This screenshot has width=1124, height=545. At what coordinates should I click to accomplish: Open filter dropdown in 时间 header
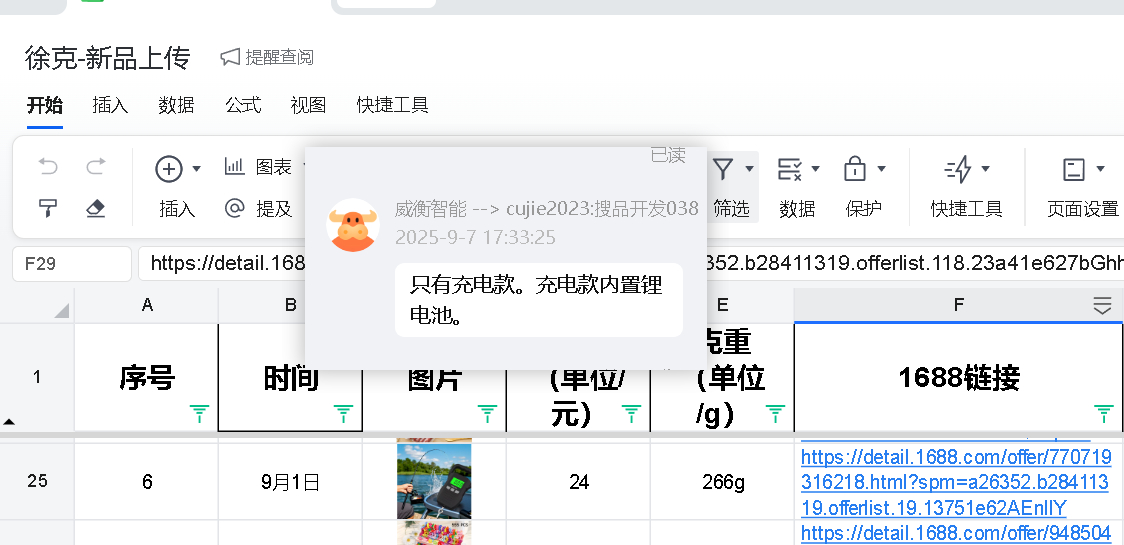343,412
